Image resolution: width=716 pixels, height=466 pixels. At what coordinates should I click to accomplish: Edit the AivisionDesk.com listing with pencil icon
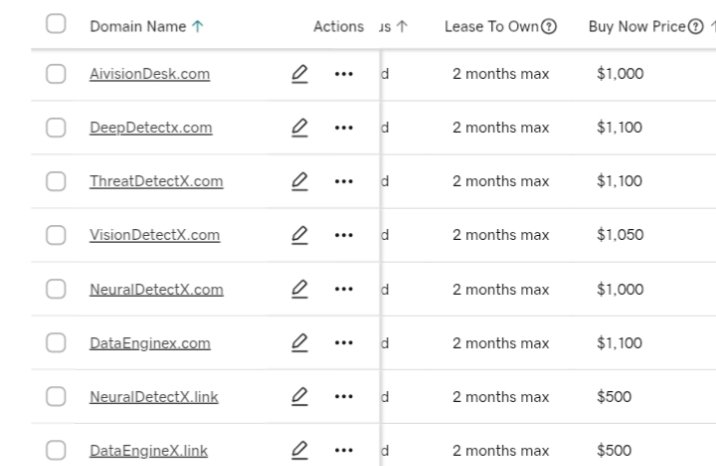click(300, 73)
